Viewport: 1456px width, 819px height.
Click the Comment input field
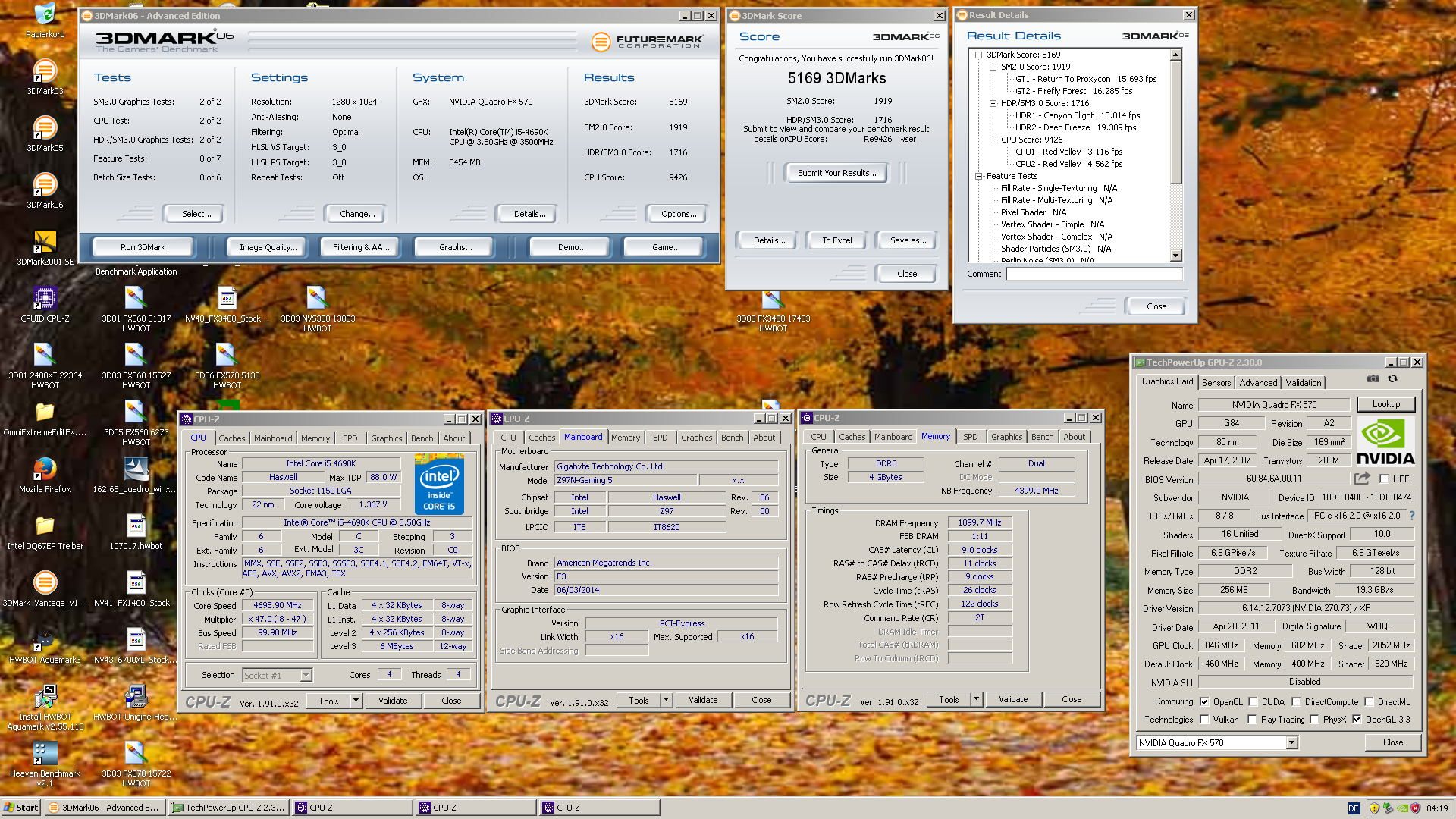coord(1094,274)
